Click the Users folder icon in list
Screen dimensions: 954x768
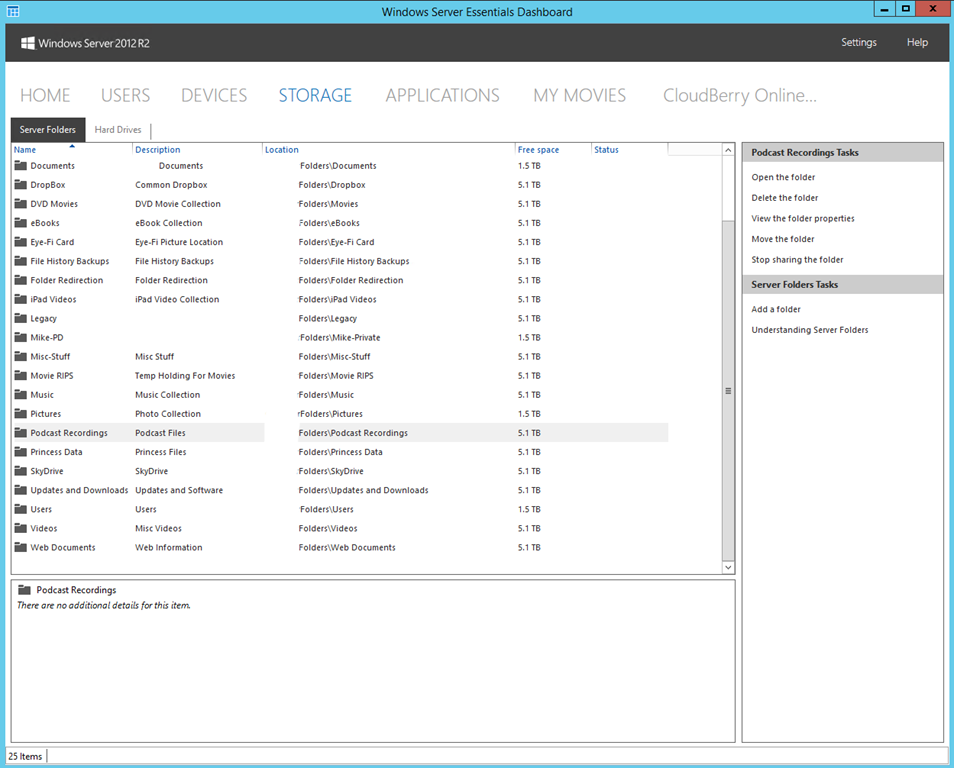[21, 509]
